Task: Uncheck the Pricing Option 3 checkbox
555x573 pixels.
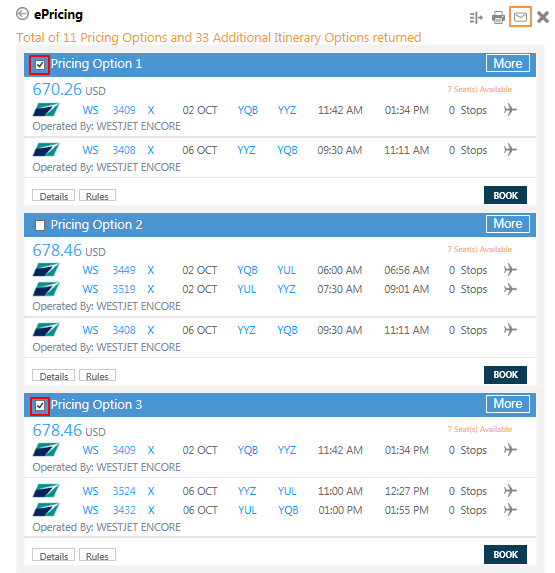Action: (x=40, y=405)
